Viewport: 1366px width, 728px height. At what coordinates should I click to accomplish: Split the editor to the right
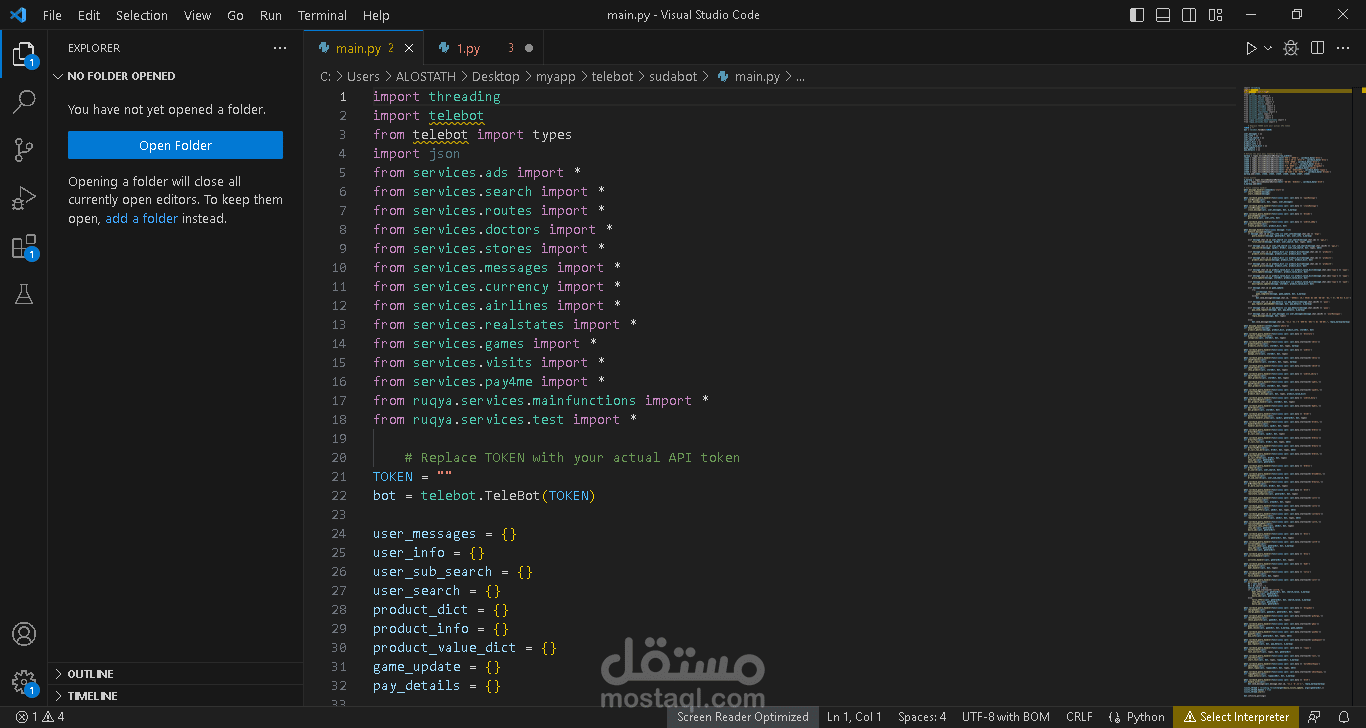coord(1318,48)
